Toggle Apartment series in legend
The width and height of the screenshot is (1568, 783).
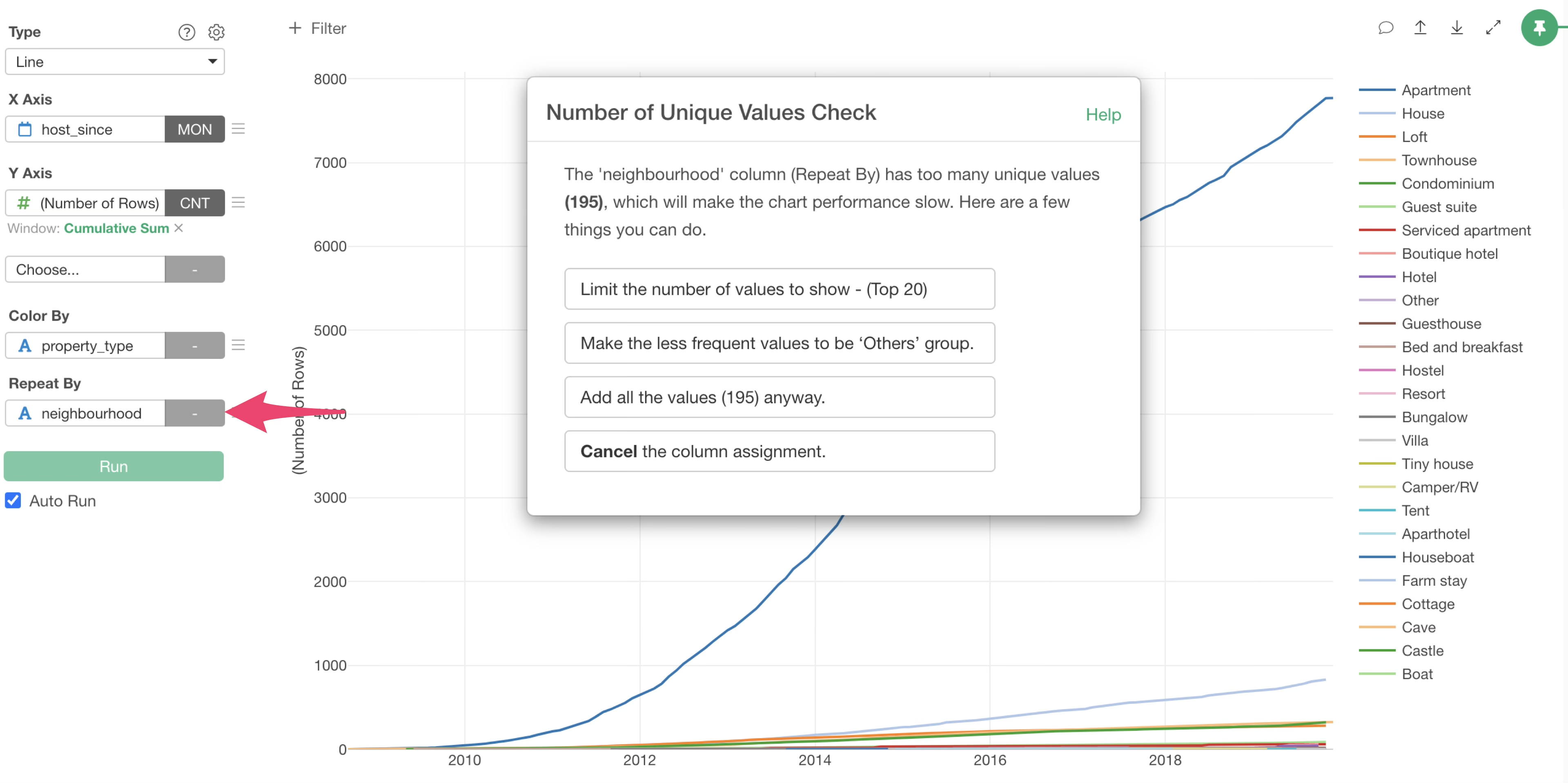click(1436, 90)
